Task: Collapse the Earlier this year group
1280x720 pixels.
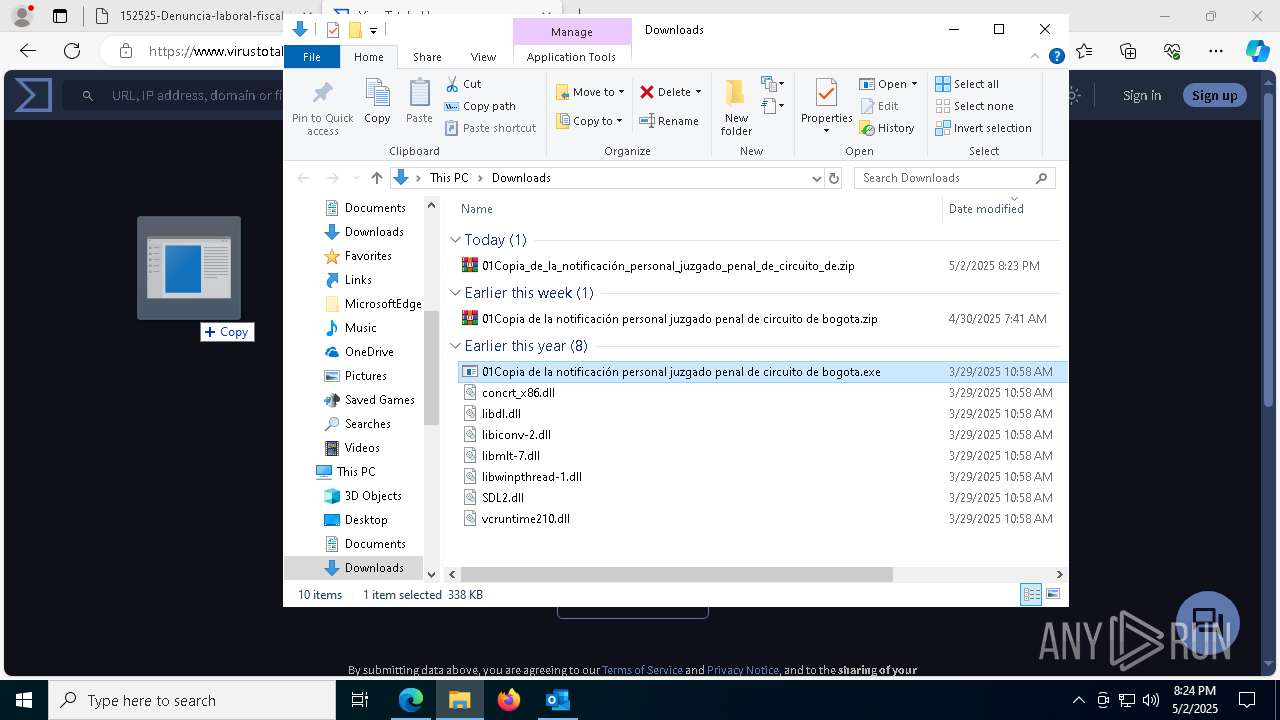Action: 455,346
